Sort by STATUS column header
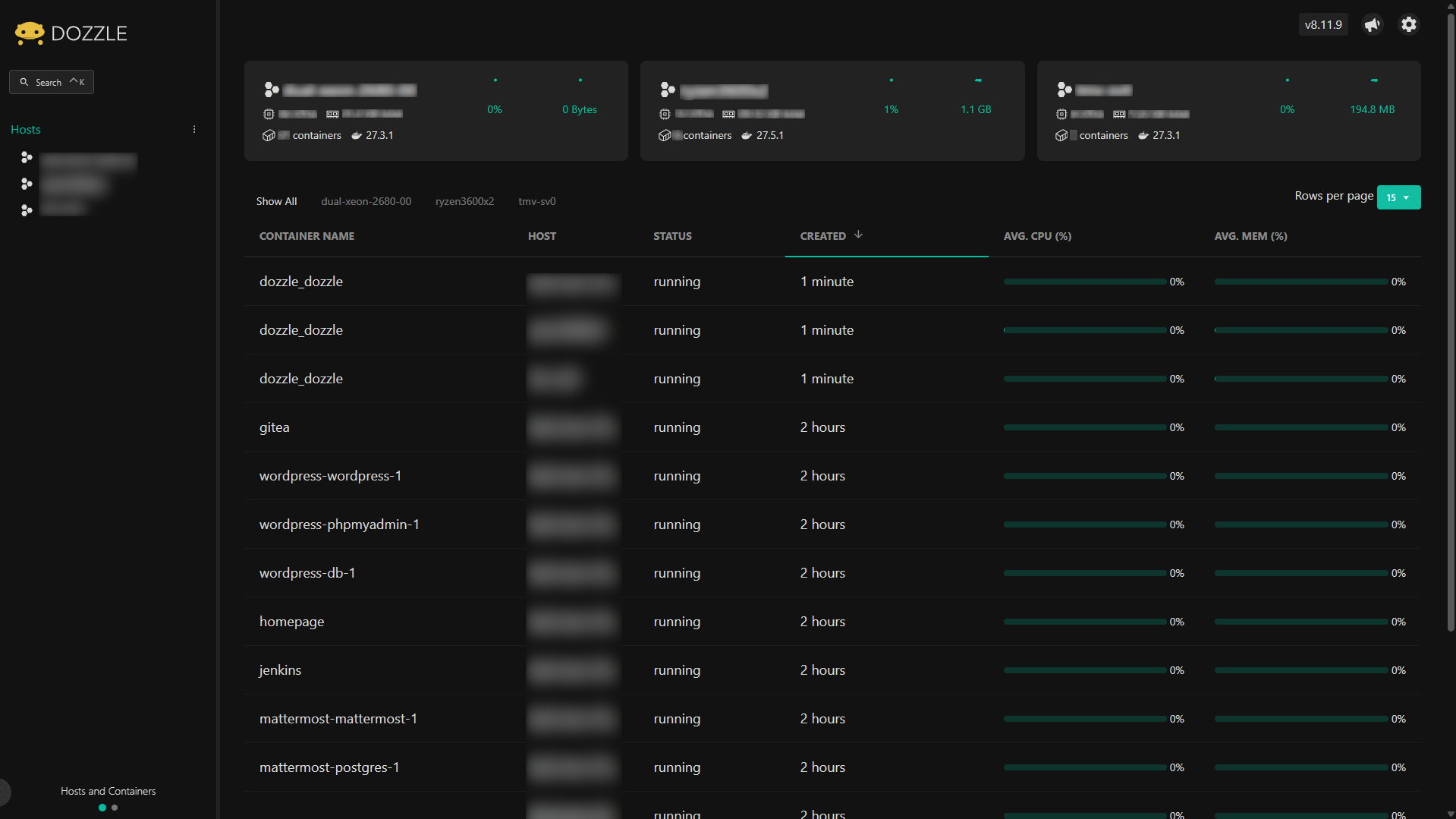 click(672, 236)
